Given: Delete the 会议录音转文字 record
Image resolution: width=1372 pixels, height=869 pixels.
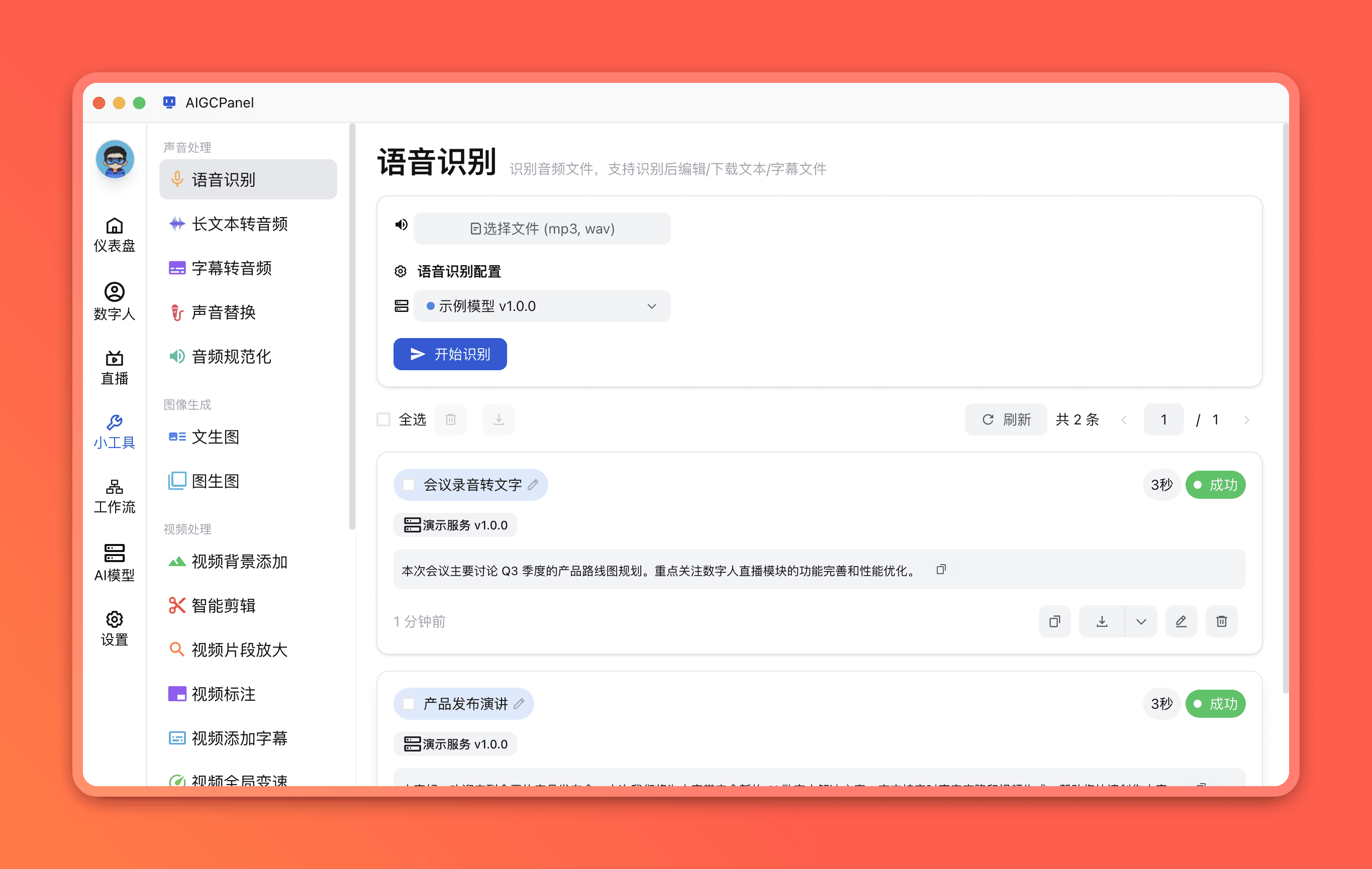Looking at the screenshot, I should tap(1222, 621).
